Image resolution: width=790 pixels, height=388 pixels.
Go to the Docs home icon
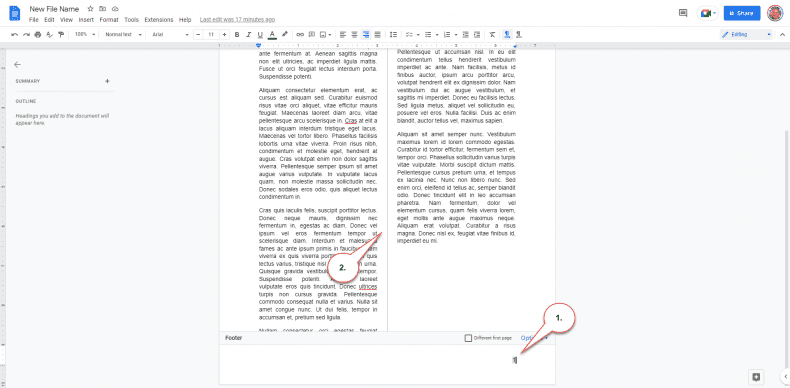point(15,14)
